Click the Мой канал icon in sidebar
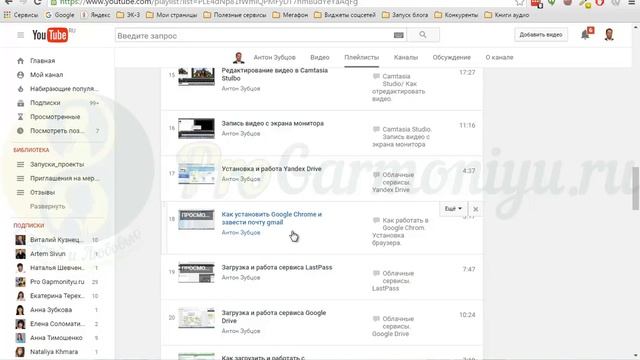Viewport: 640px width, 360px height. 20,75
